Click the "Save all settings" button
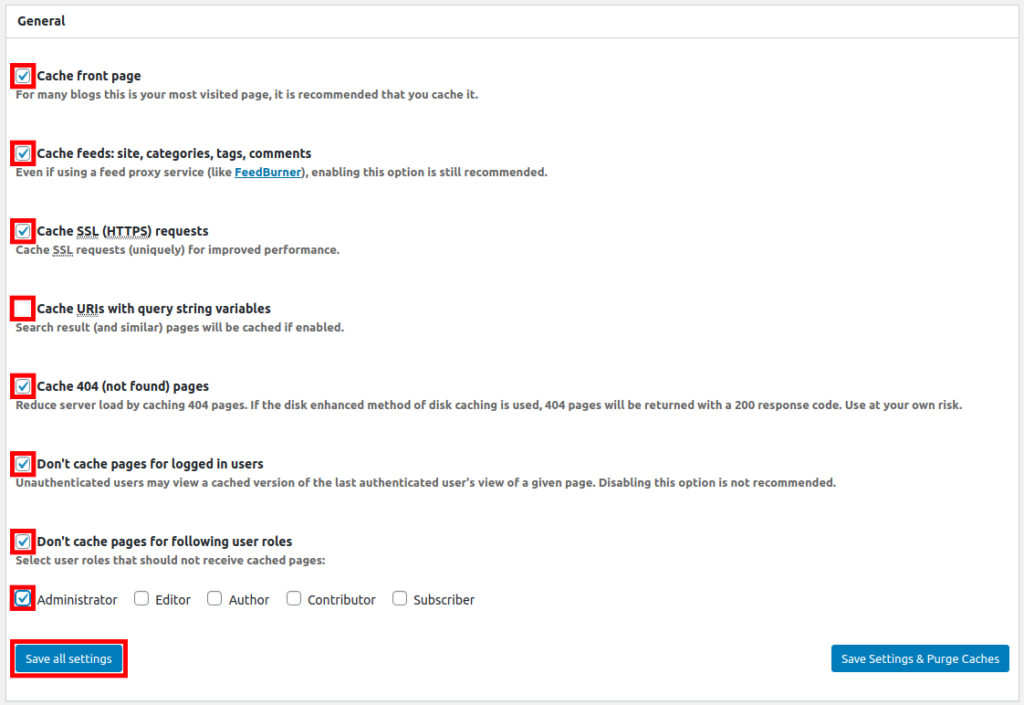The image size is (1024, 705). (68, 658)
